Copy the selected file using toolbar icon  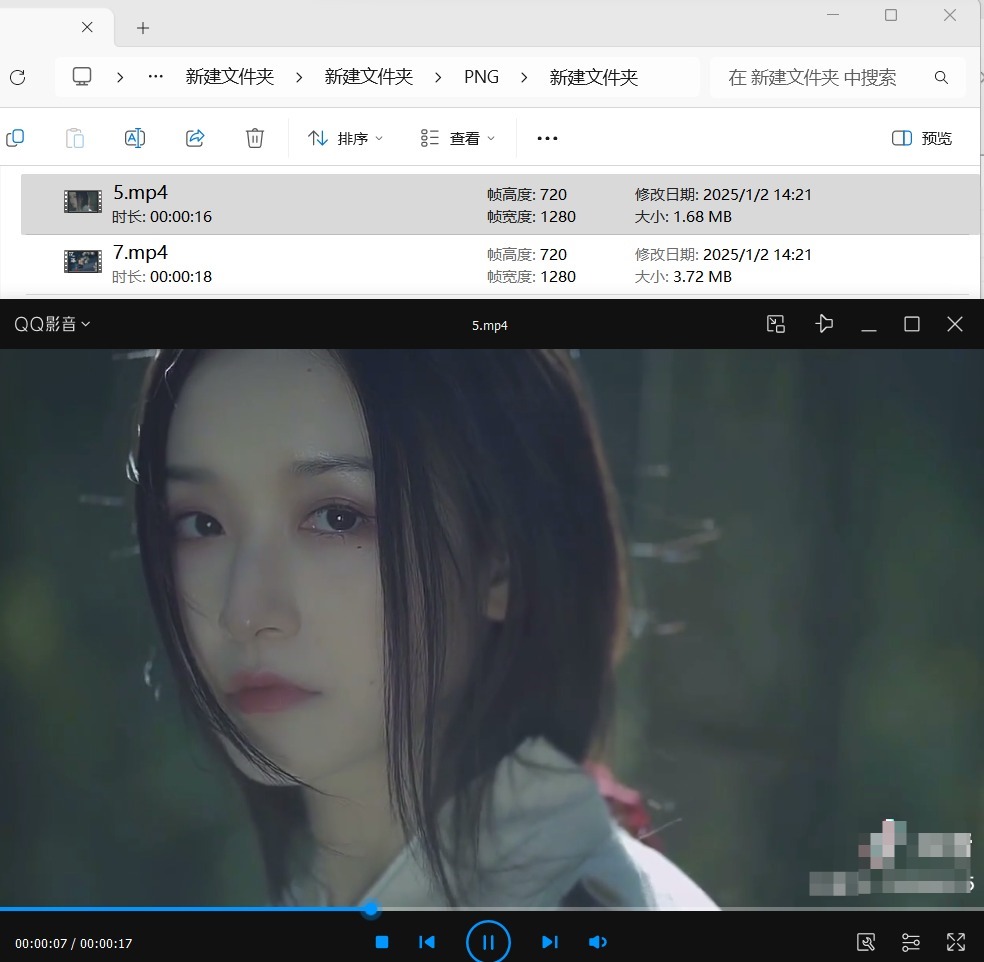[15, 137]
